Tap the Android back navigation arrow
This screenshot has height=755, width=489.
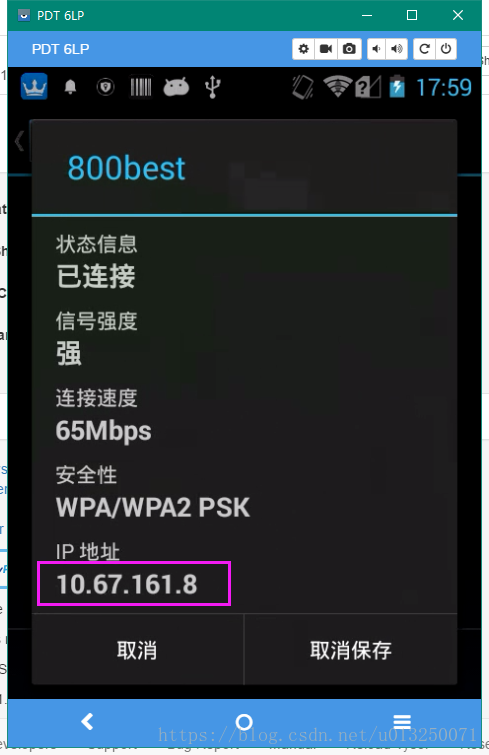(x=88, y=722)
